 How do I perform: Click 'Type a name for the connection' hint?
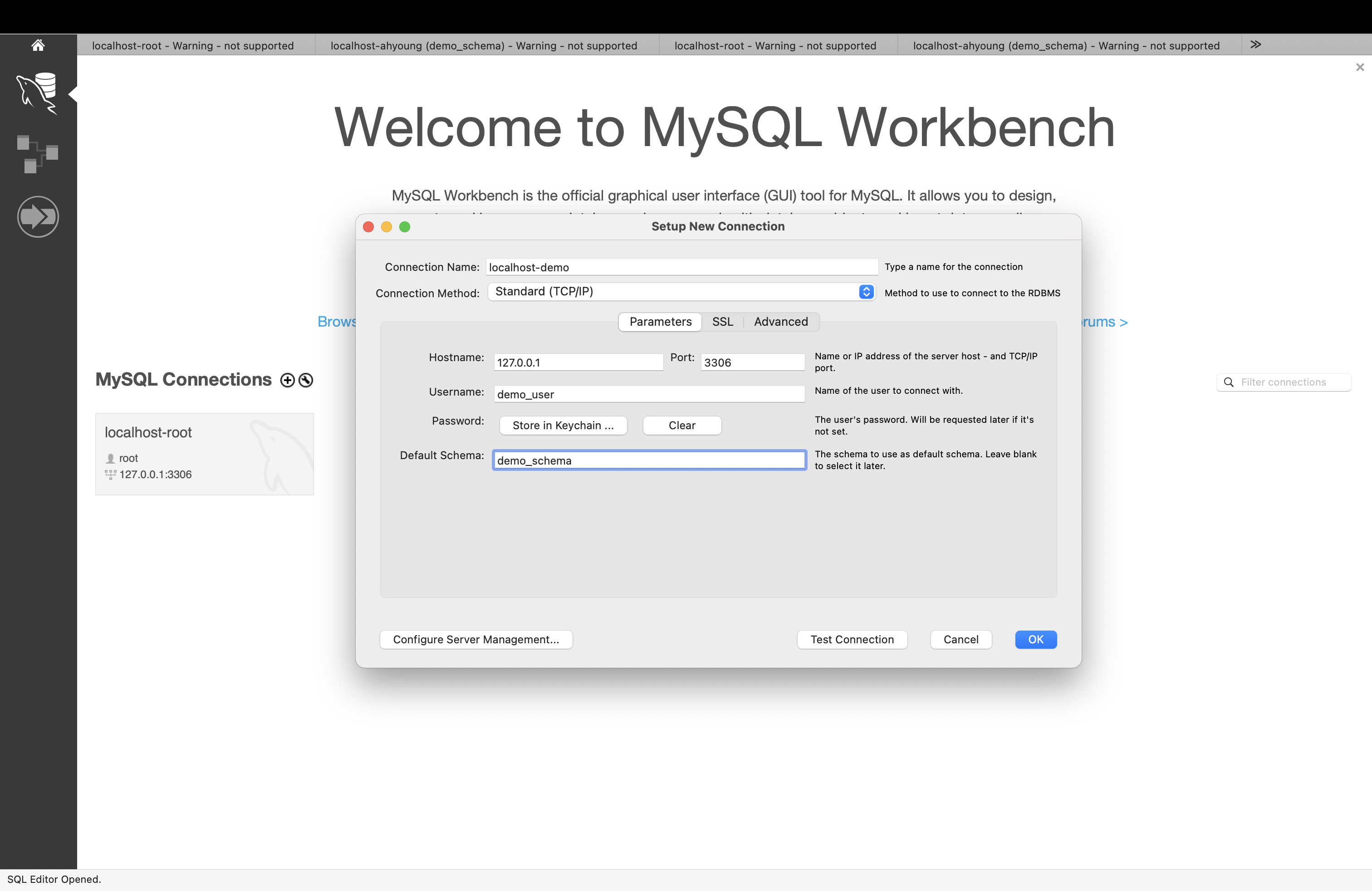pyautogui.click(x=954, y=267)
